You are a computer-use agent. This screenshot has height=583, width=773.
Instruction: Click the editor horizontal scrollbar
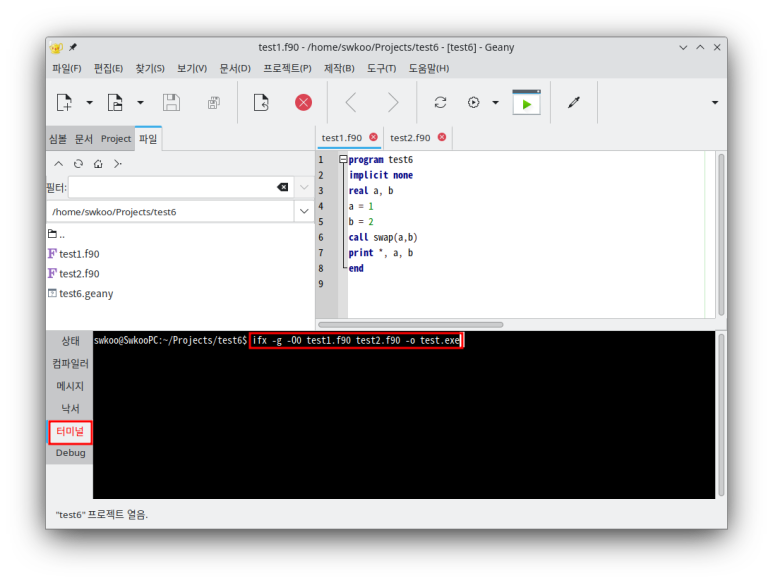[411, 325]
